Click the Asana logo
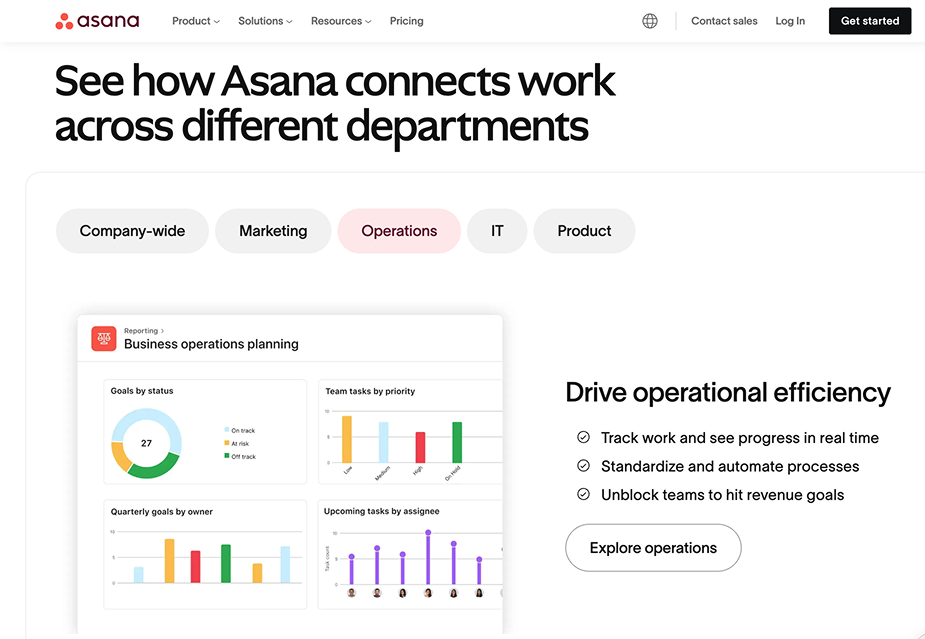 97,21
